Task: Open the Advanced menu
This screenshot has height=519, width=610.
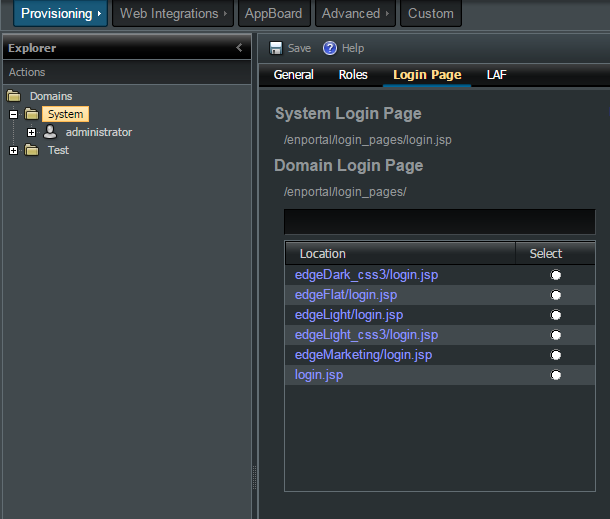Action: click(x=355, y=13)
